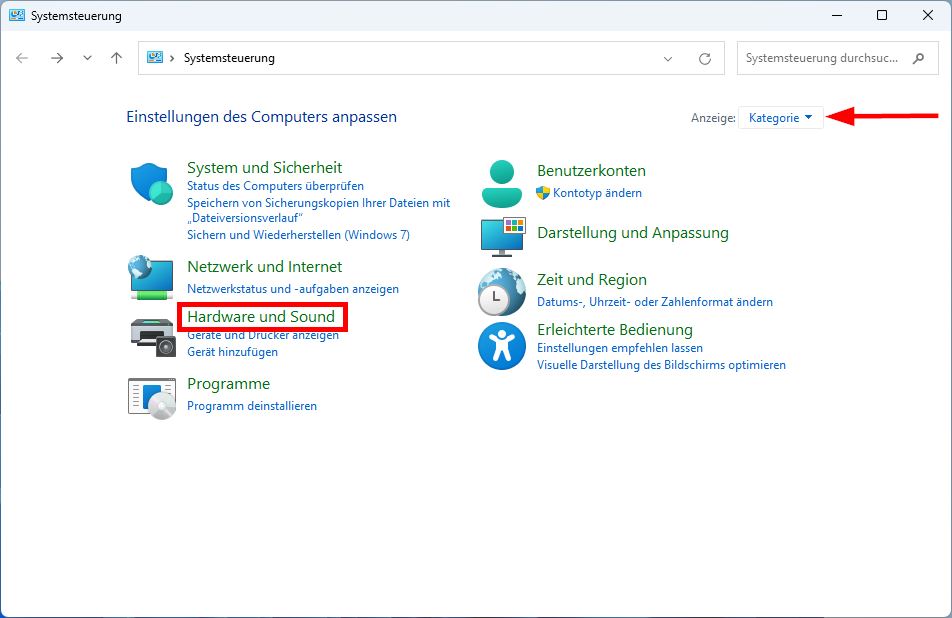Click the Zeit und Region clock icon

click(501, 293)
